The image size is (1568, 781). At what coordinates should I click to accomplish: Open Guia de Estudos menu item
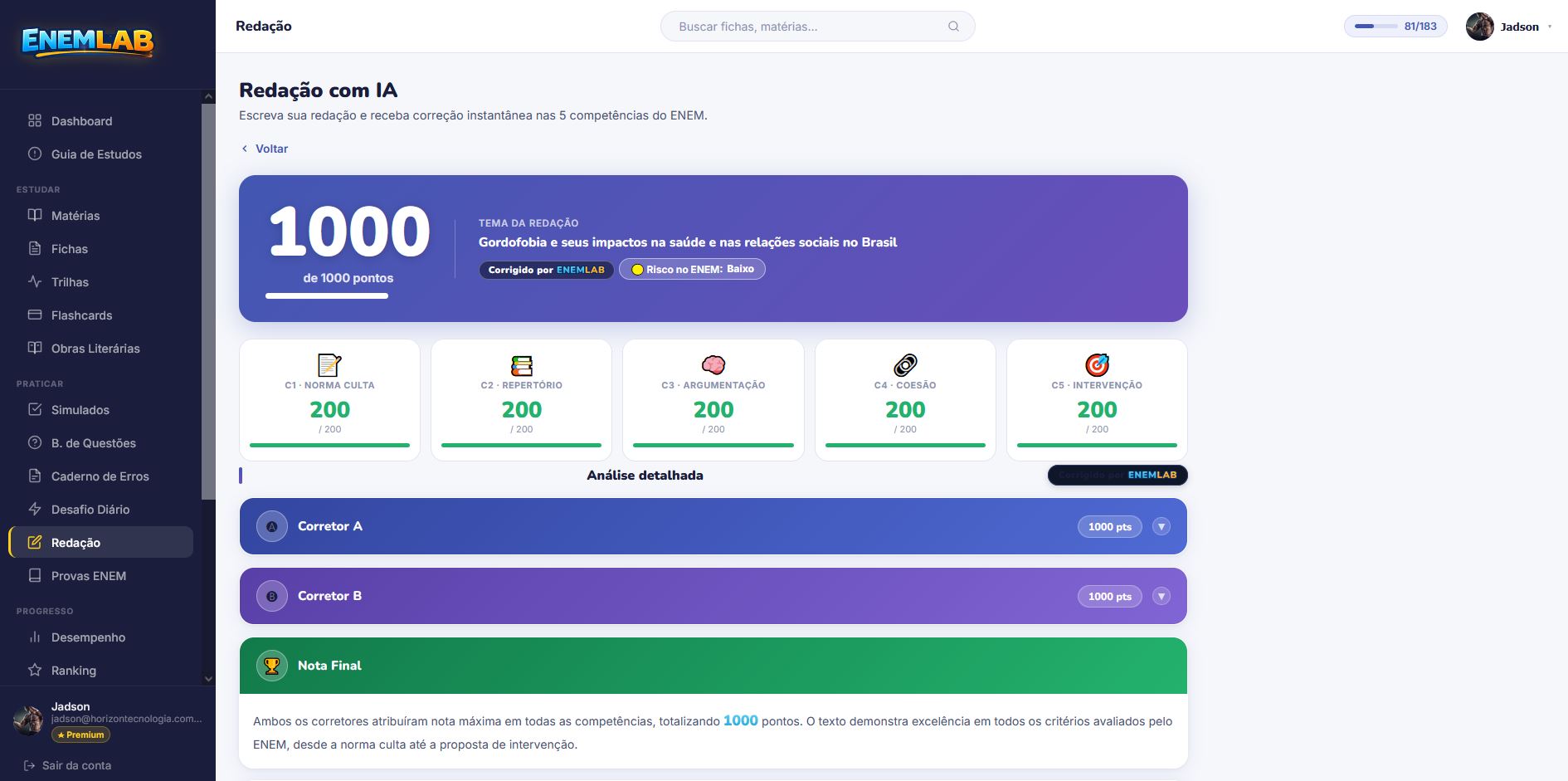point(100,154)
